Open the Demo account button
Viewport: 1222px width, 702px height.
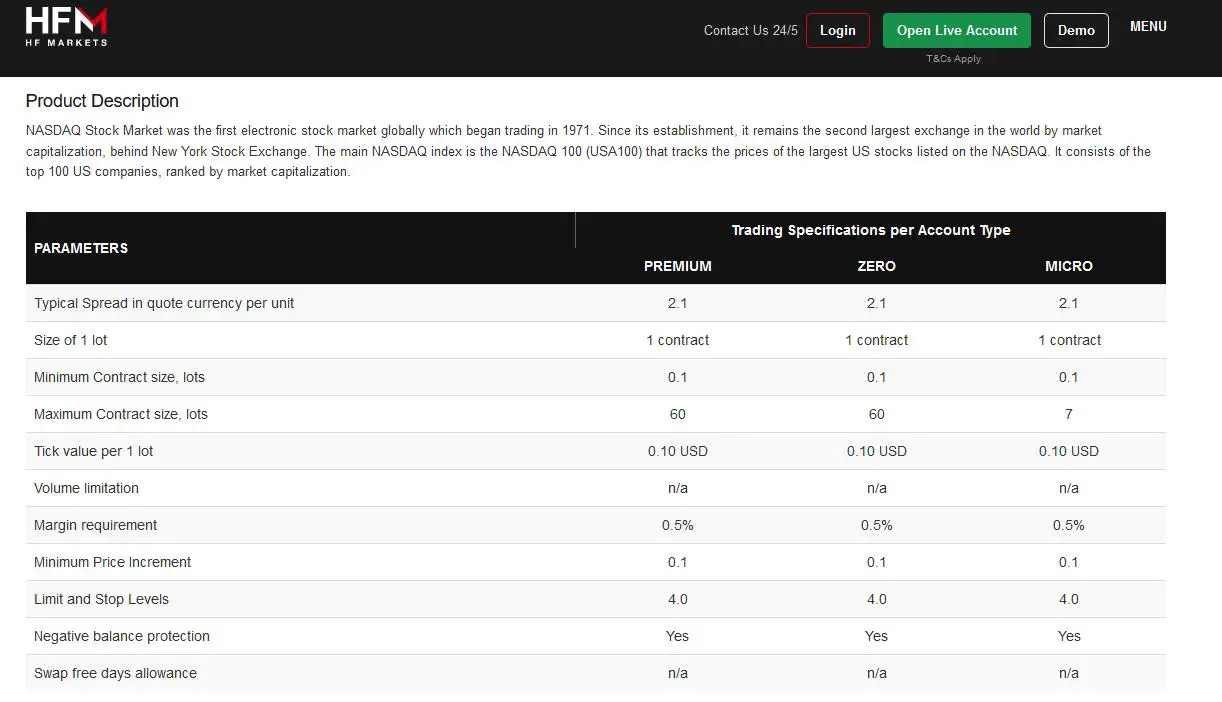click(x=1076, y=30)
